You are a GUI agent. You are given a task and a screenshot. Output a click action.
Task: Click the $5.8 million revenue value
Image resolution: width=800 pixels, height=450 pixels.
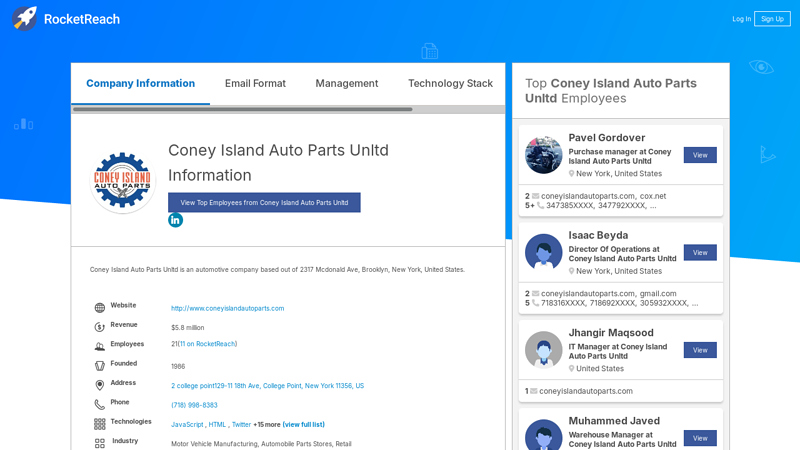point(188,328)
